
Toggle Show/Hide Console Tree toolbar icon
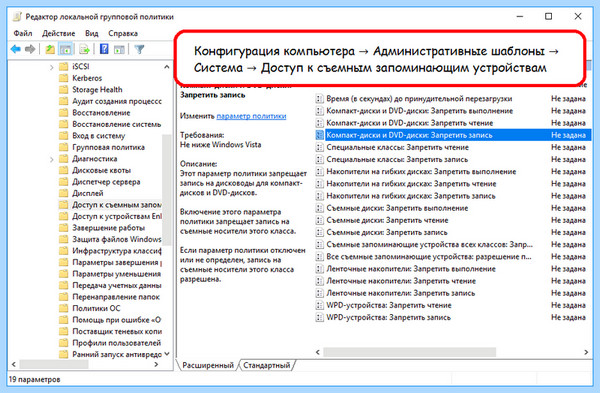point(65,49)
